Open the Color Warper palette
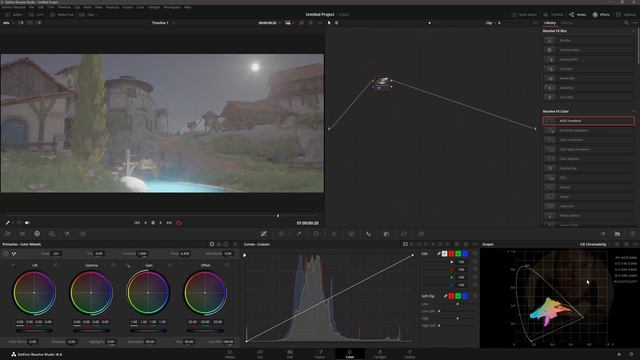This screenshot has width=640, height=360. tap(281, 234)
